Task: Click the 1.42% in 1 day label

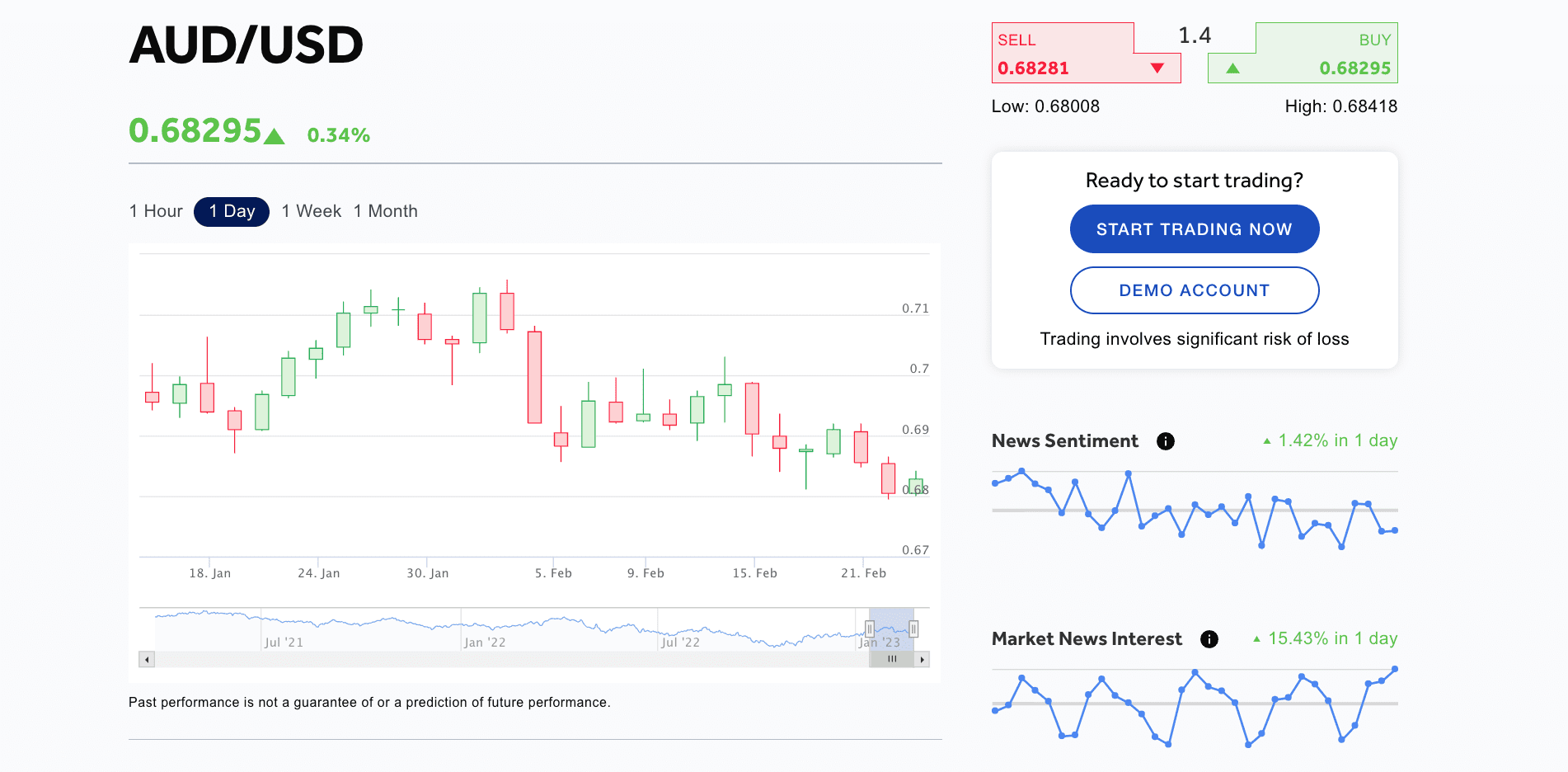Action: (x=1331, y=440)
